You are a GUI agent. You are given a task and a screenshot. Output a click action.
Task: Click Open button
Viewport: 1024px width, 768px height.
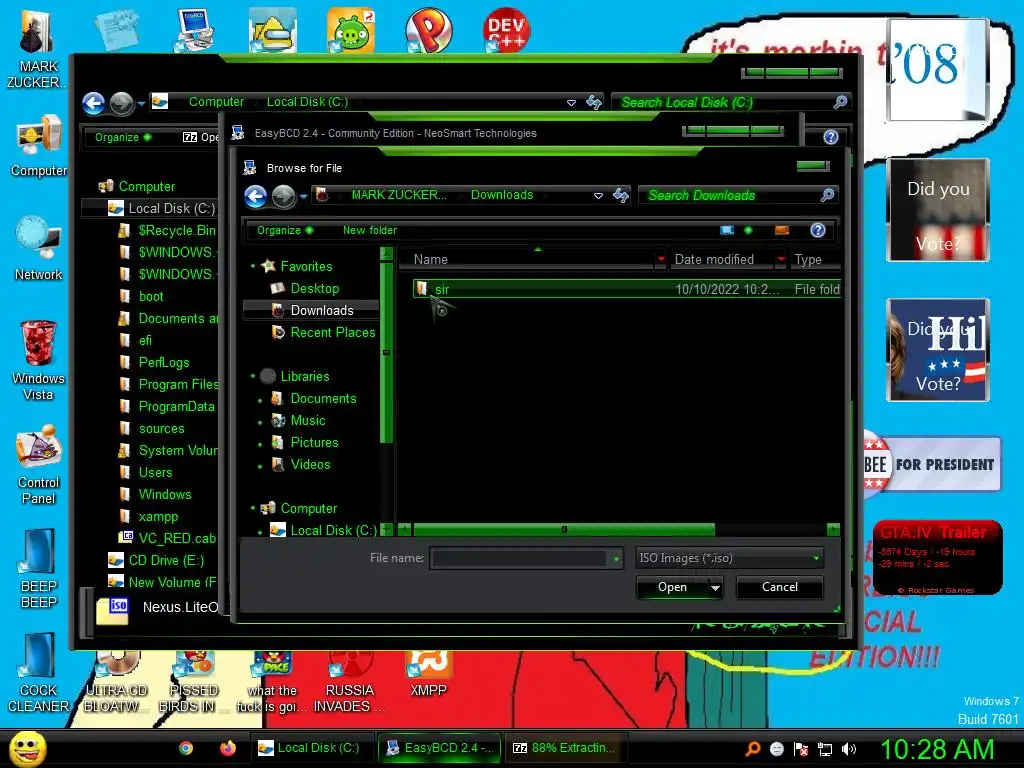672,587
